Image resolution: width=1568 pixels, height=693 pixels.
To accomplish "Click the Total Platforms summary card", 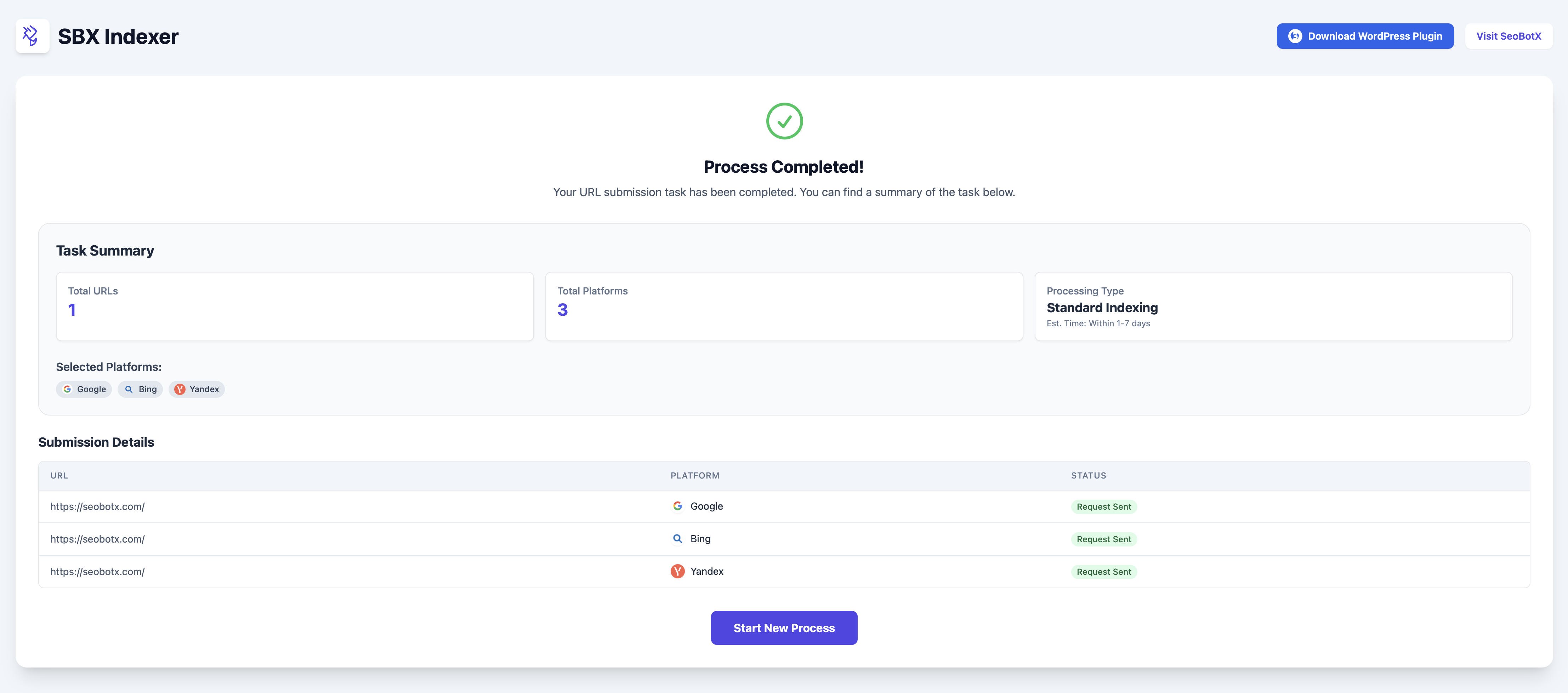I will coord(784,306).
